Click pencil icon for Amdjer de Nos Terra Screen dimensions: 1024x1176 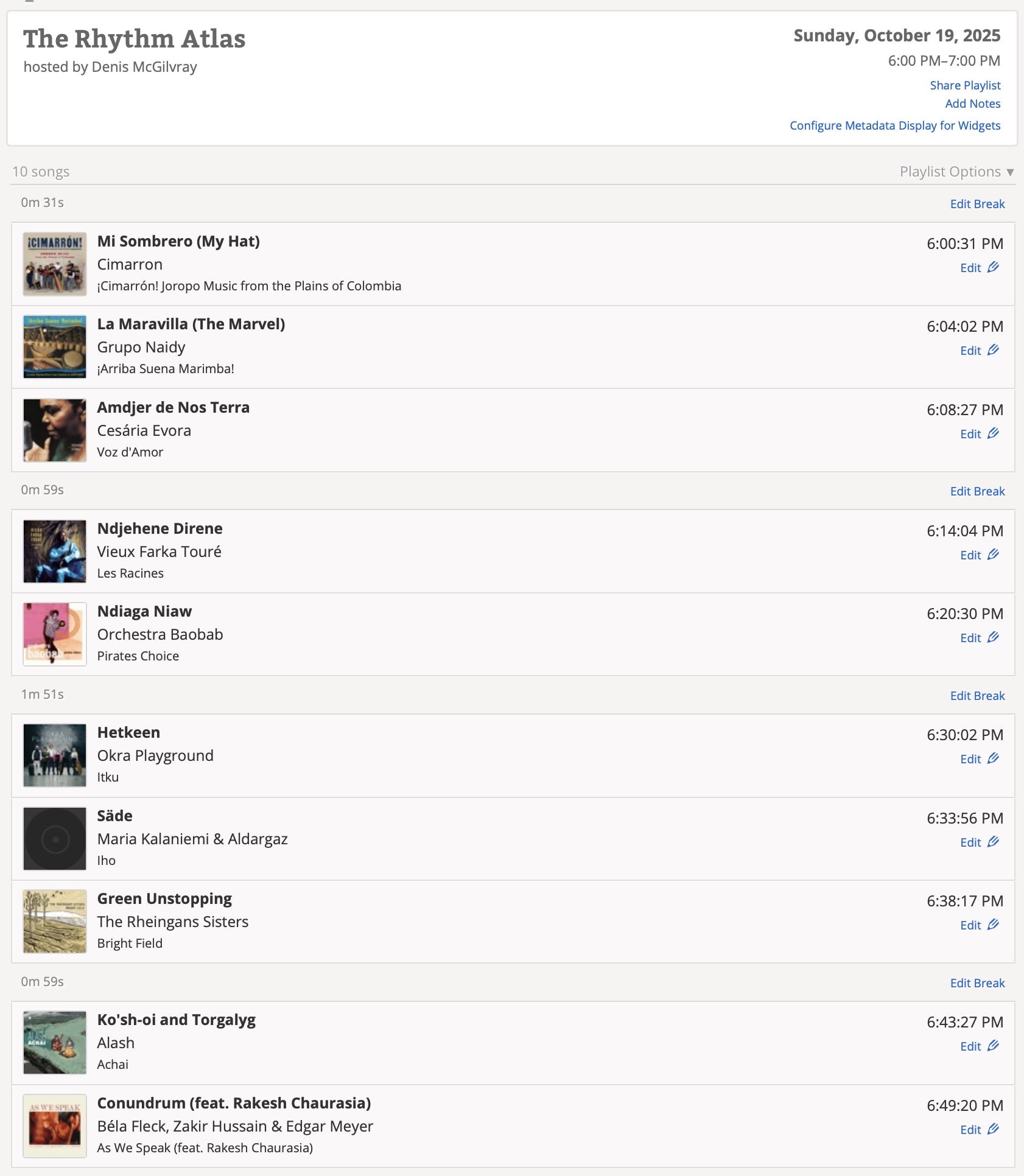pos(993,433)
